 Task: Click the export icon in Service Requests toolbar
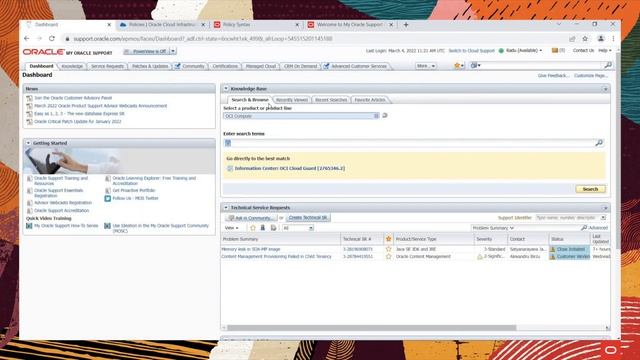click(273, 228)
